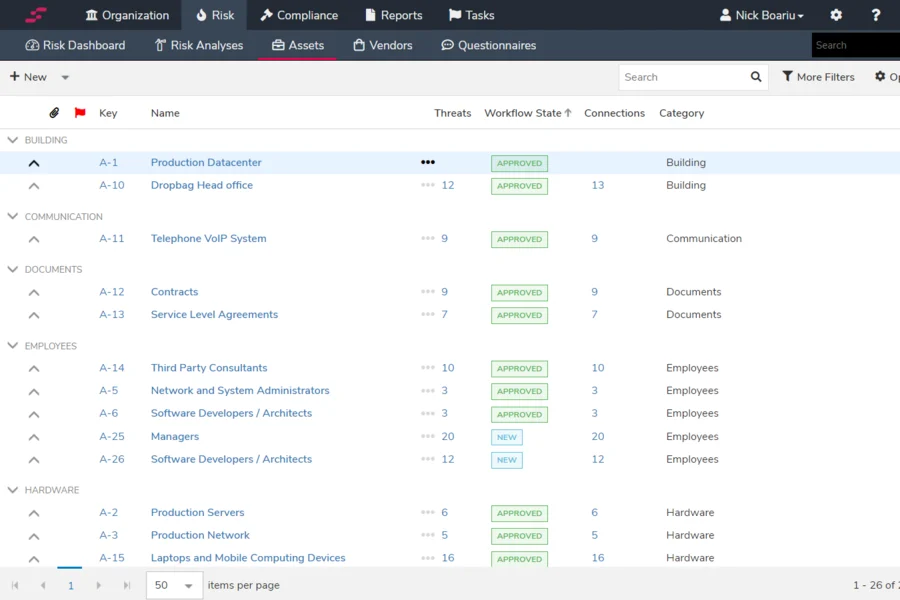Go to next page arrow in pager
900x600 pixels.
click(98, 585)
